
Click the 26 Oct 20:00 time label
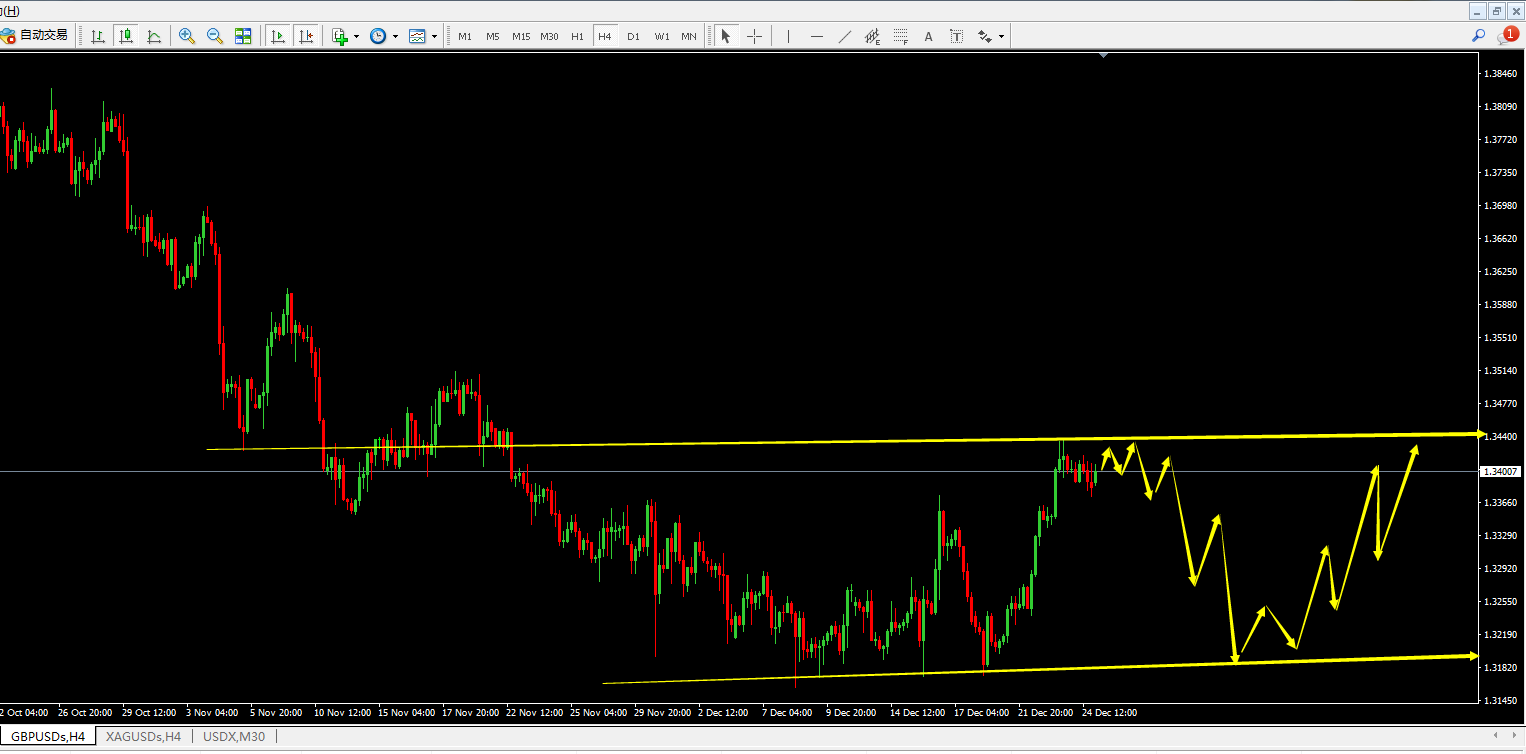85,713
